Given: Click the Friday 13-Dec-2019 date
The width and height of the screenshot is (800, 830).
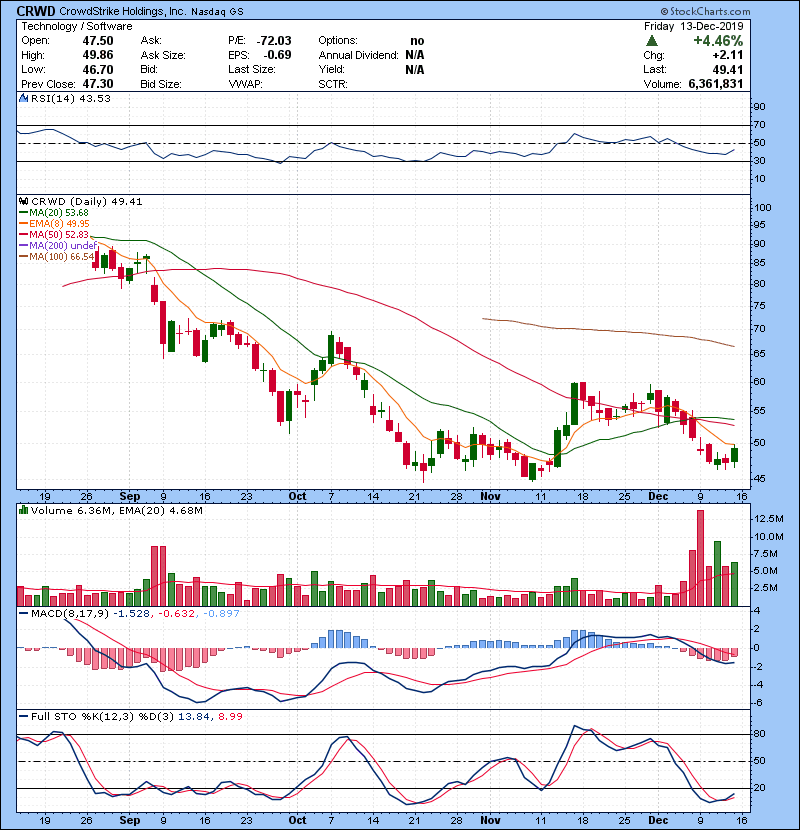Looking at the screenshot, I should 694,26.
